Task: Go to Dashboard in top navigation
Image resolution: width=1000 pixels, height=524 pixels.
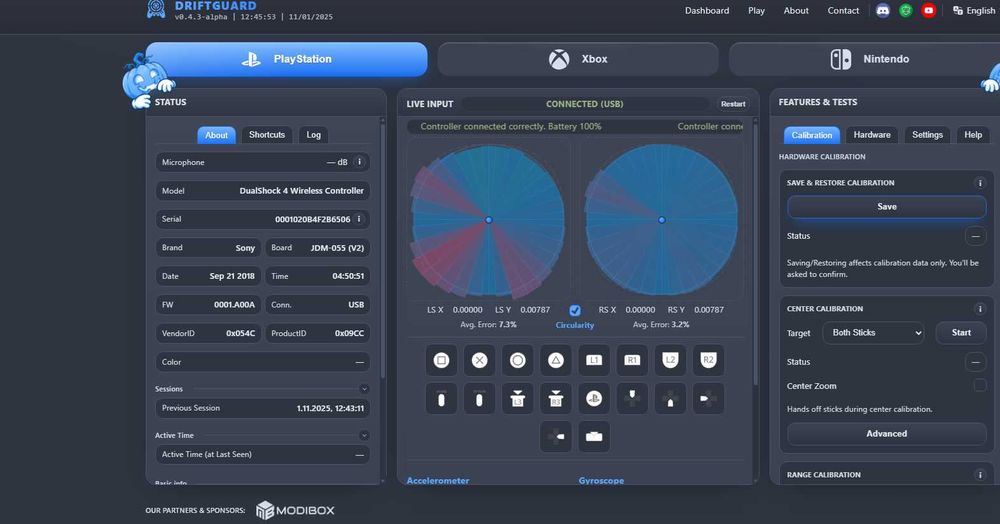Action: pos(707,10)
